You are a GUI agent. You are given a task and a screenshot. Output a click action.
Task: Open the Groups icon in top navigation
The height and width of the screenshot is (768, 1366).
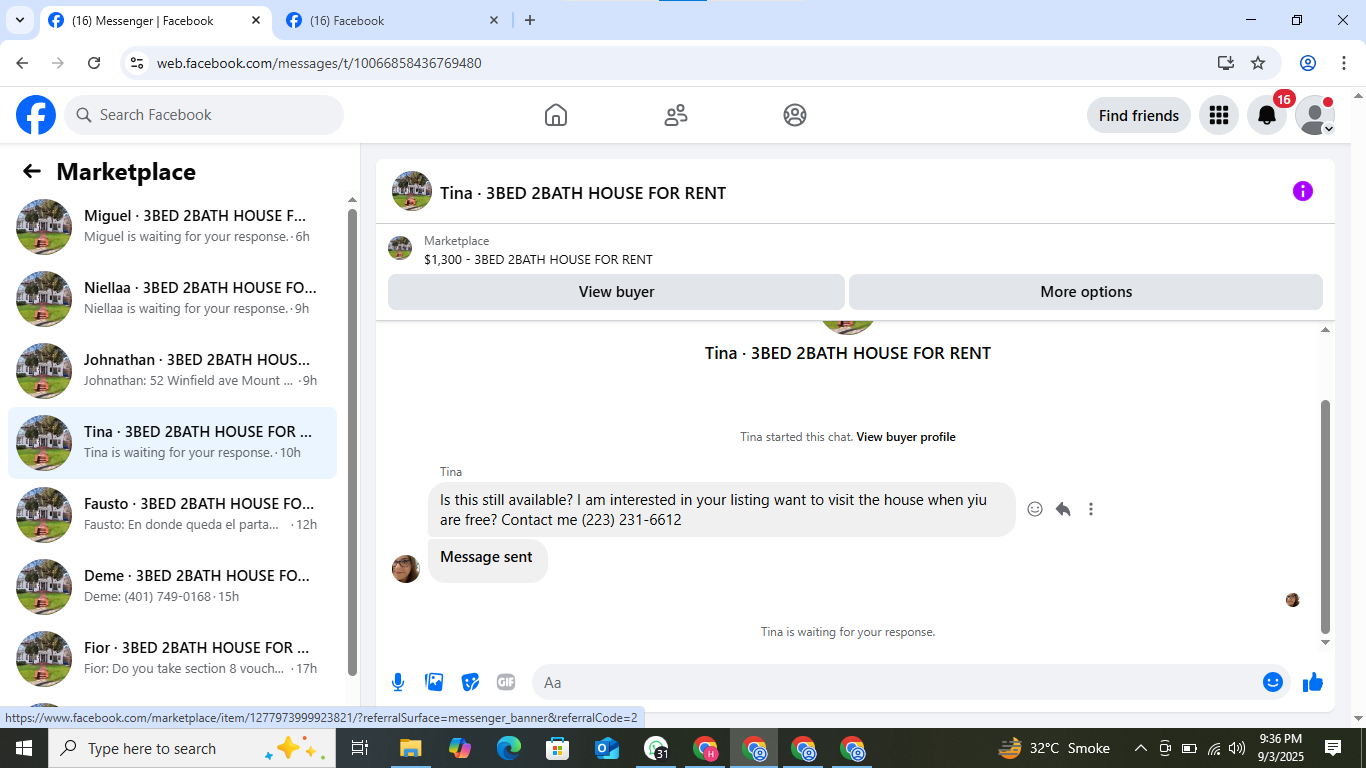pyautogui.click(x=795, y=115)
